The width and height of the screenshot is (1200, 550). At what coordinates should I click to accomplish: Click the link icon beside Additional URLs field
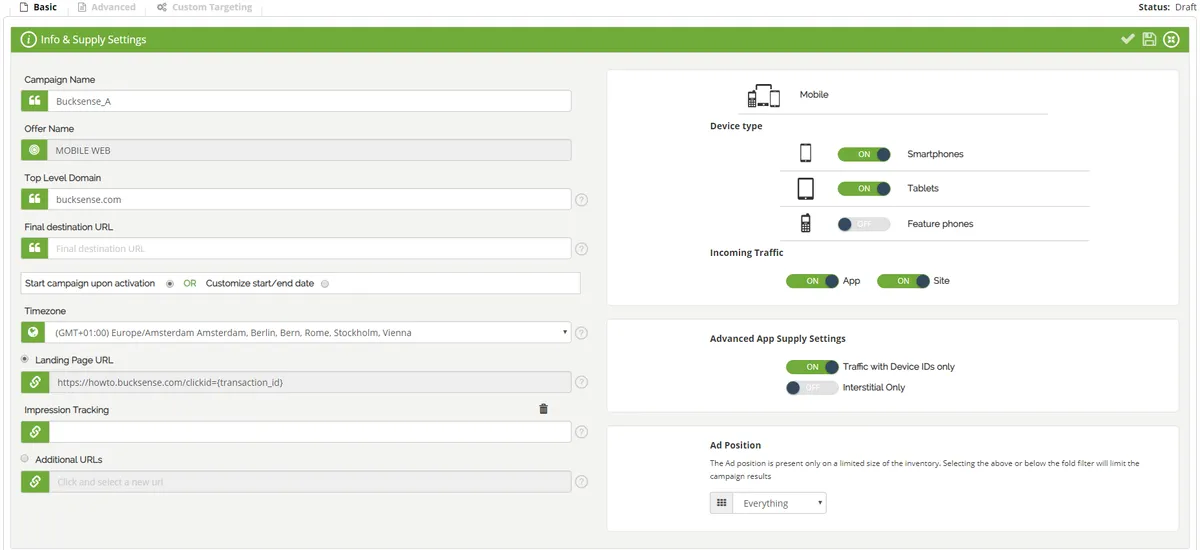tap(34, 481)
